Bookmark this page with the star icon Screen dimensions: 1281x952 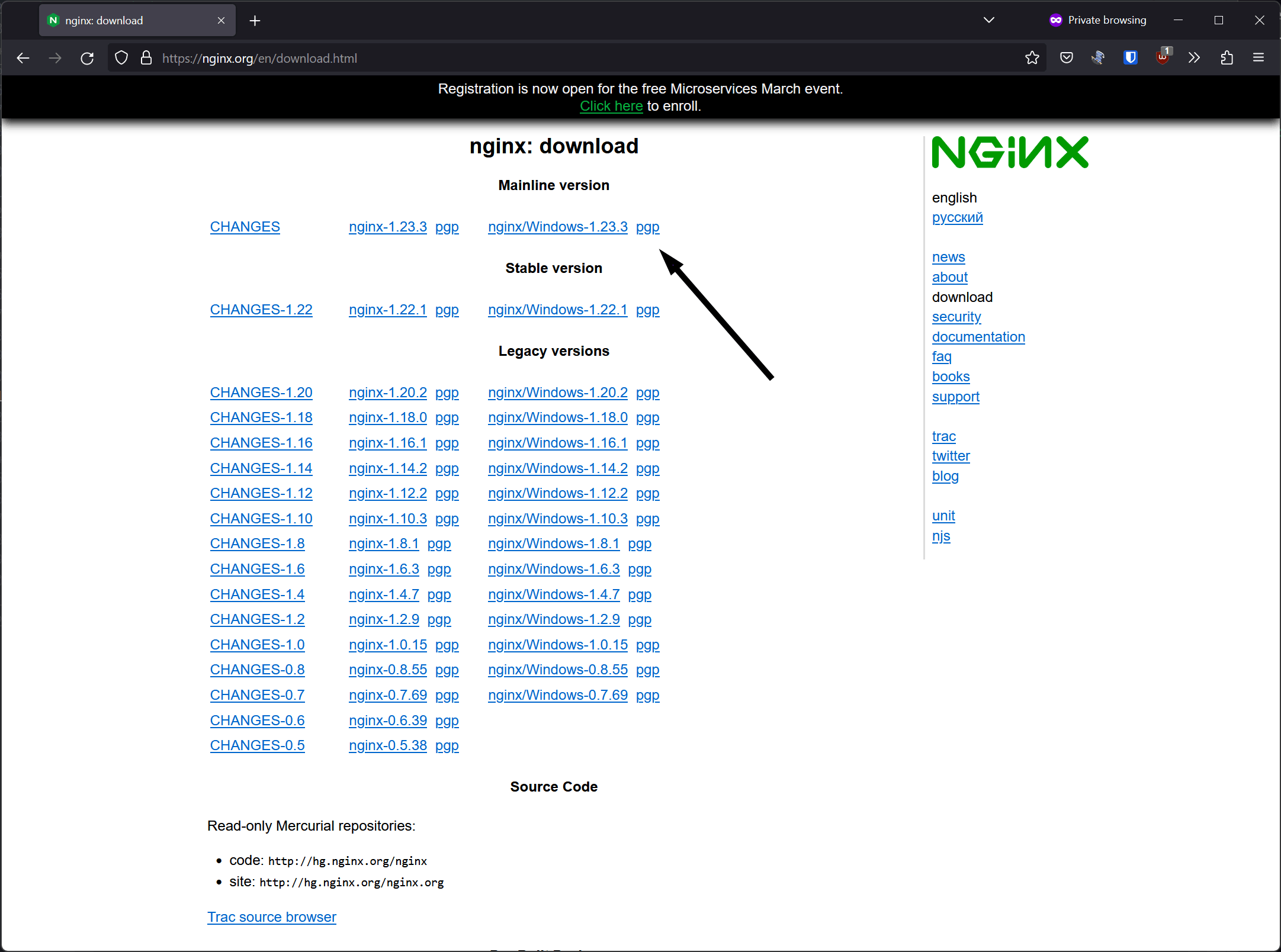pos(1032,57)
